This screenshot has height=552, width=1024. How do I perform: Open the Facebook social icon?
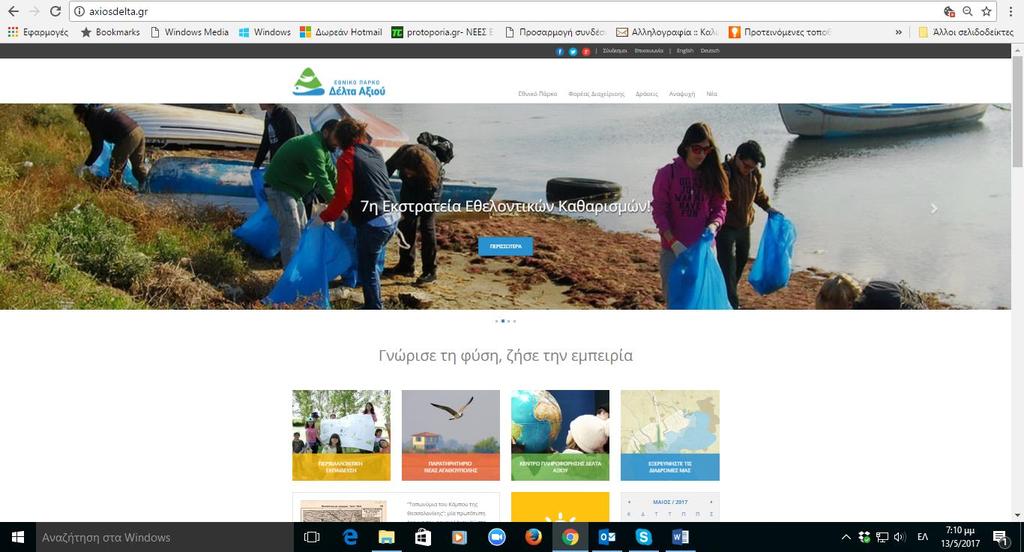(x=560, y=51)
